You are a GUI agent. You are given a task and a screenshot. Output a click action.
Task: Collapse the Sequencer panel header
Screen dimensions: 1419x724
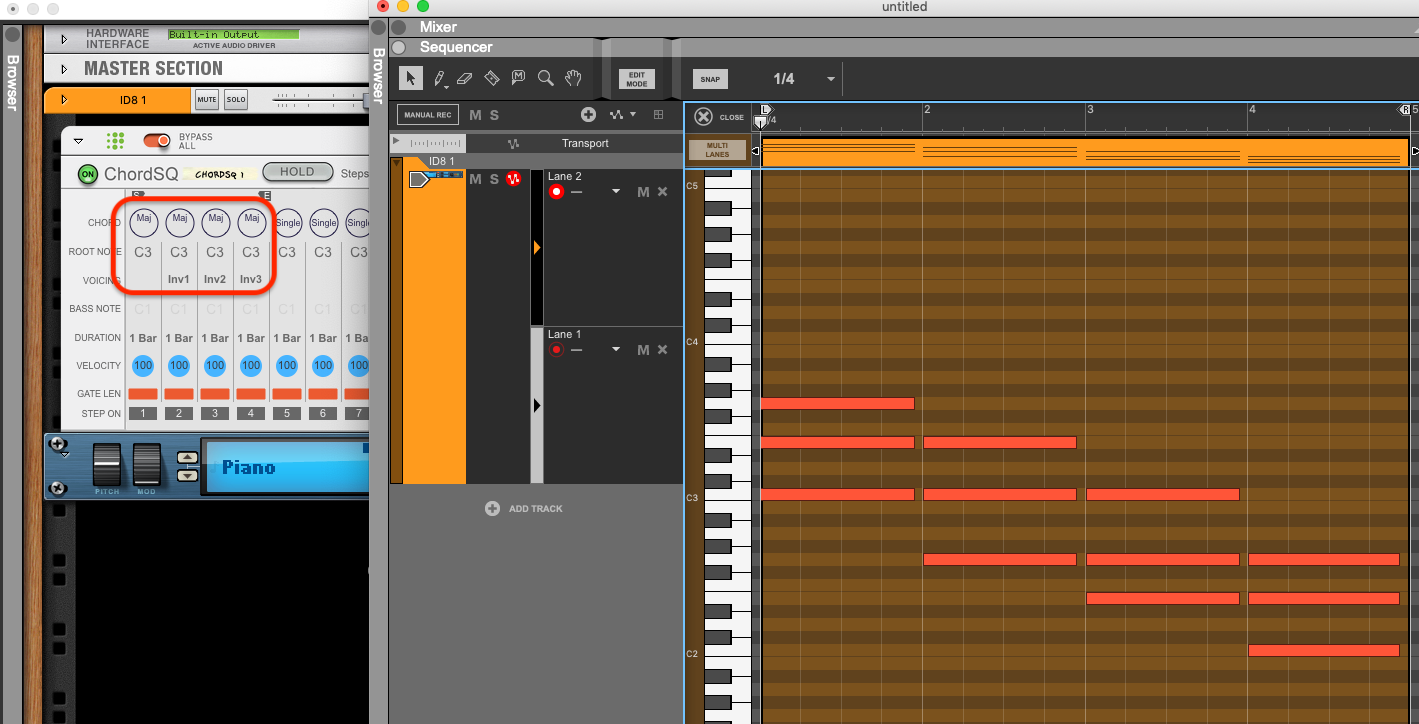(399, 47)
